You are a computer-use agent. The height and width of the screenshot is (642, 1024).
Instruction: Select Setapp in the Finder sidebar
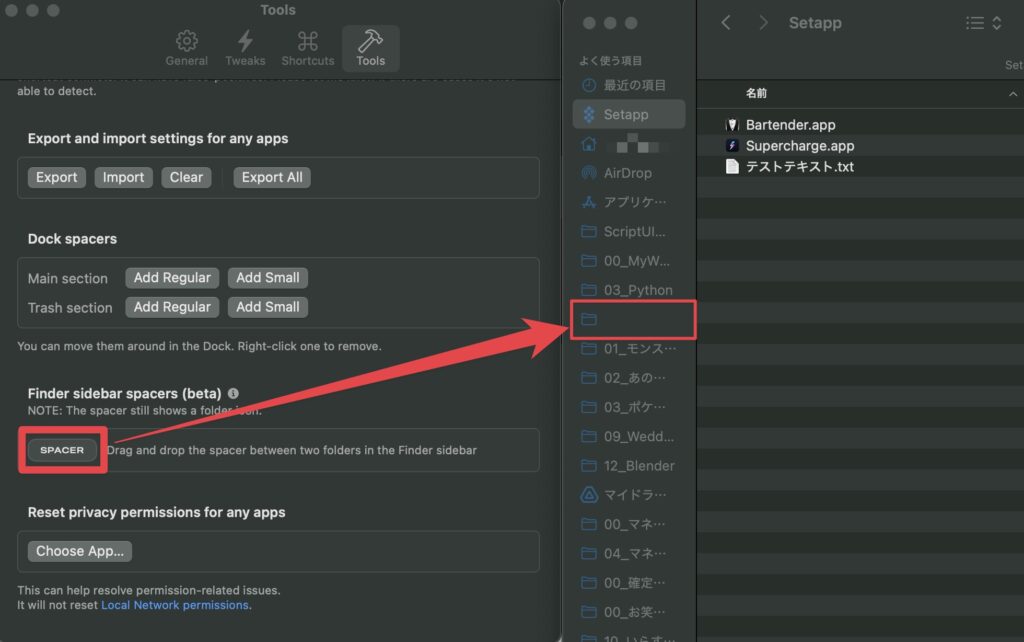click(x=629, y=114)
